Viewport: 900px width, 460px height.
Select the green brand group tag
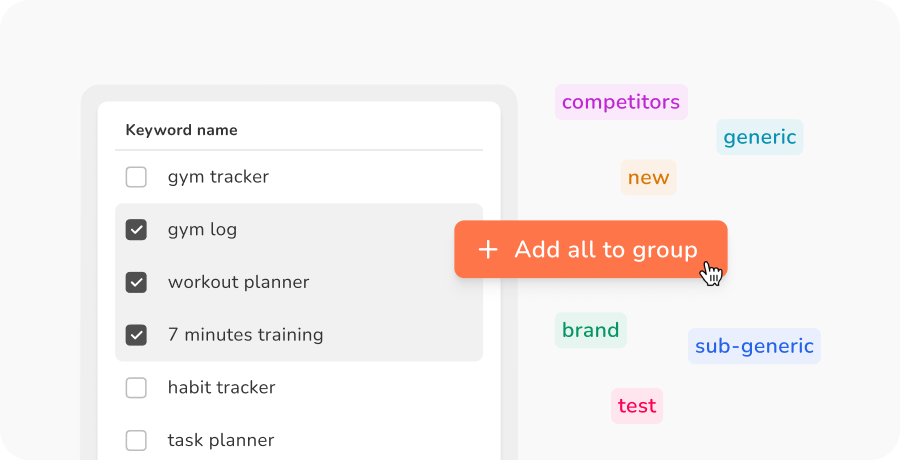pos(590,330)
